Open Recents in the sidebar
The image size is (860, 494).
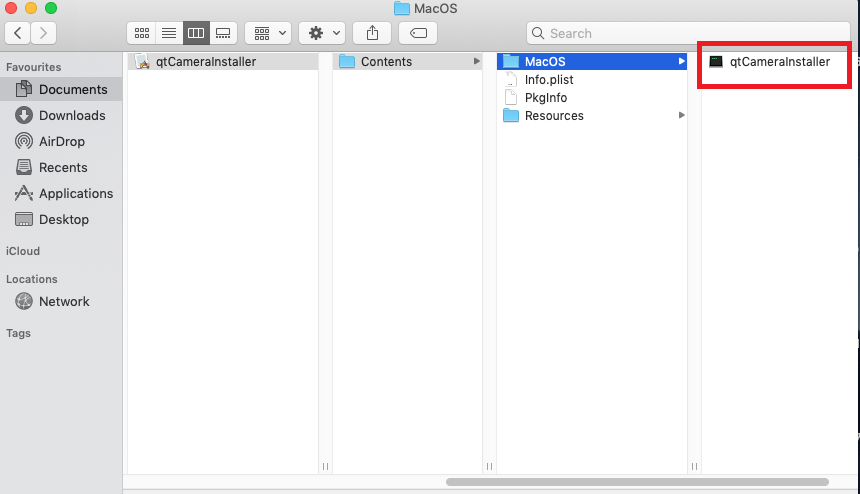tap(61, 167)
